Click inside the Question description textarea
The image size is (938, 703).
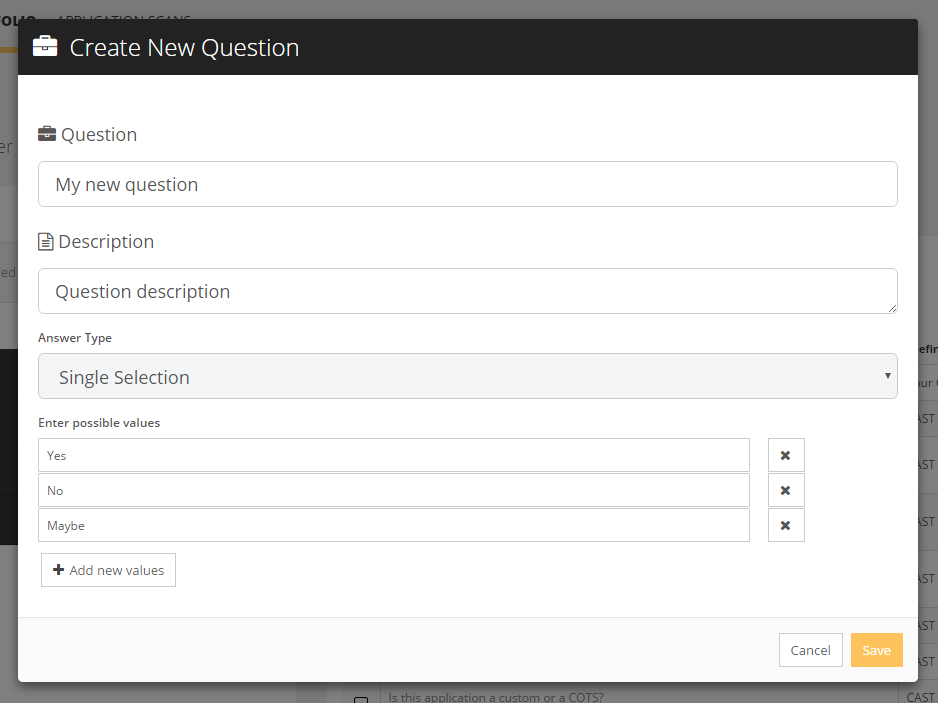pos(467,291)
